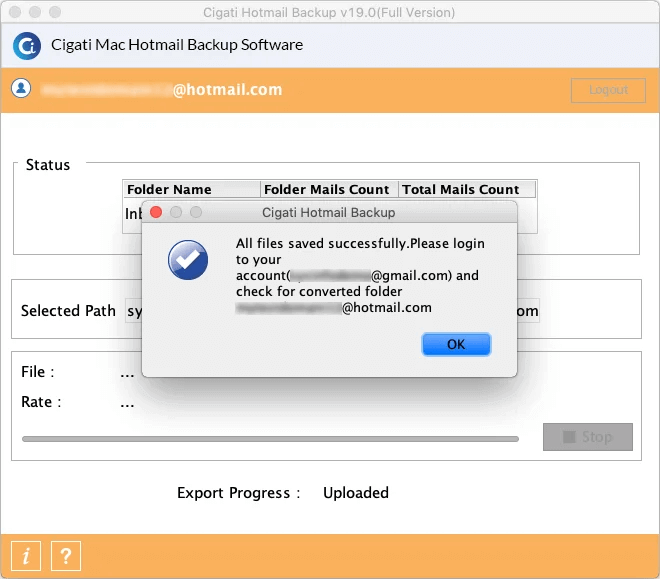The image size is (660, 579).
Task: Click the user account avatar icon
Action: 21,88
